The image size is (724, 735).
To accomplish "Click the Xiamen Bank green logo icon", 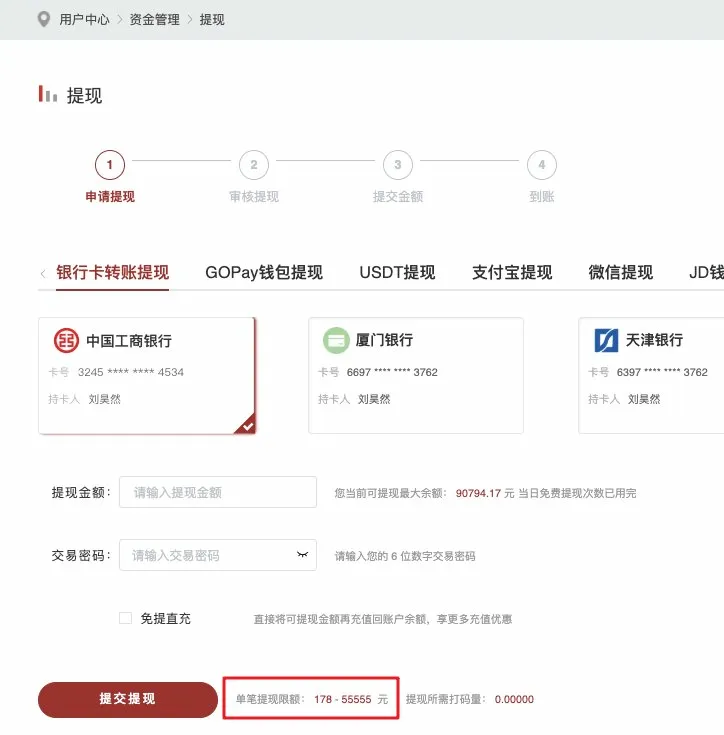I will click(x=336, y=340).
